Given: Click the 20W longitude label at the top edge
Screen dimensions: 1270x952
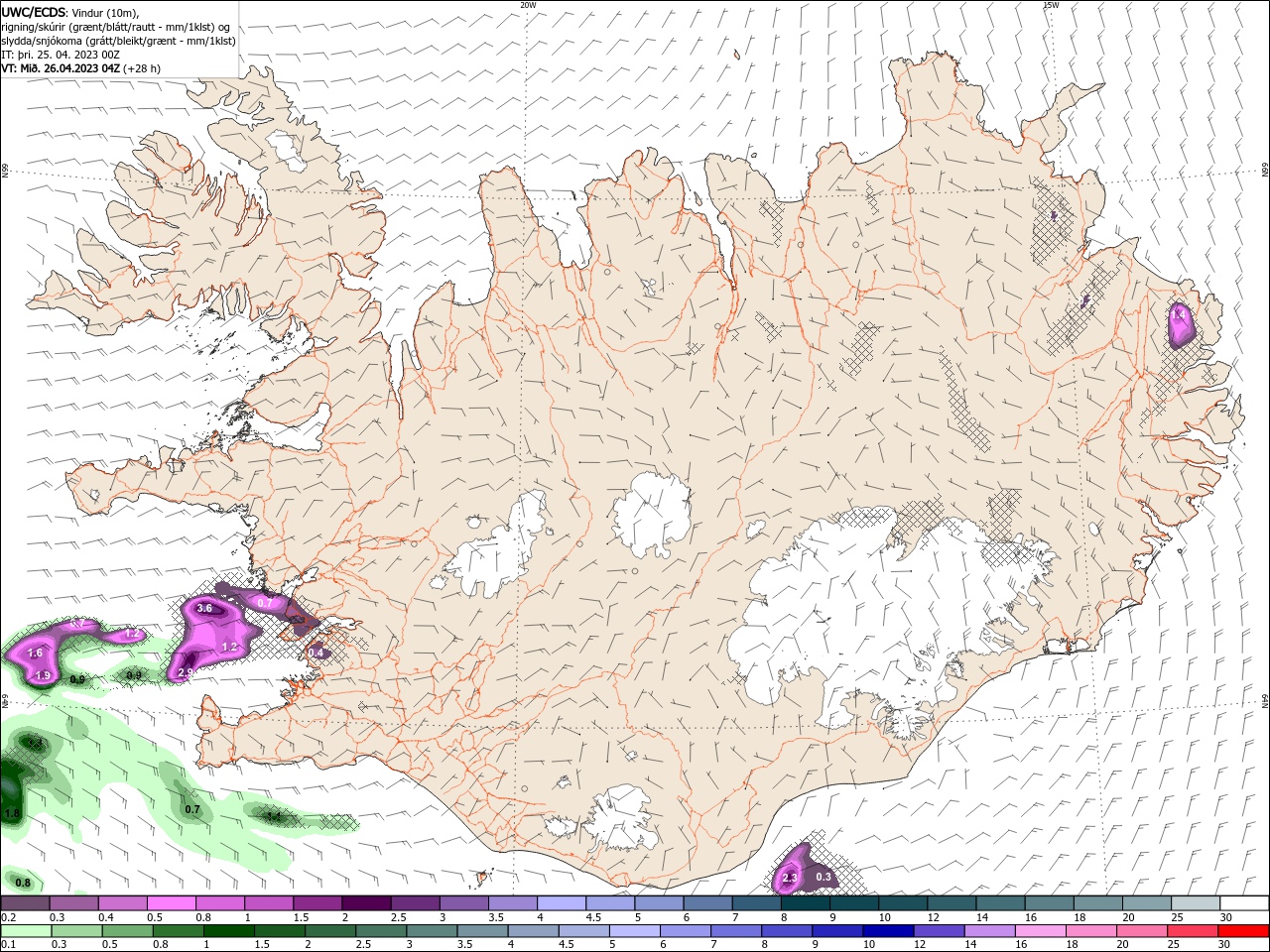Looking at the screenshot, I should click(x=528, y=5).
